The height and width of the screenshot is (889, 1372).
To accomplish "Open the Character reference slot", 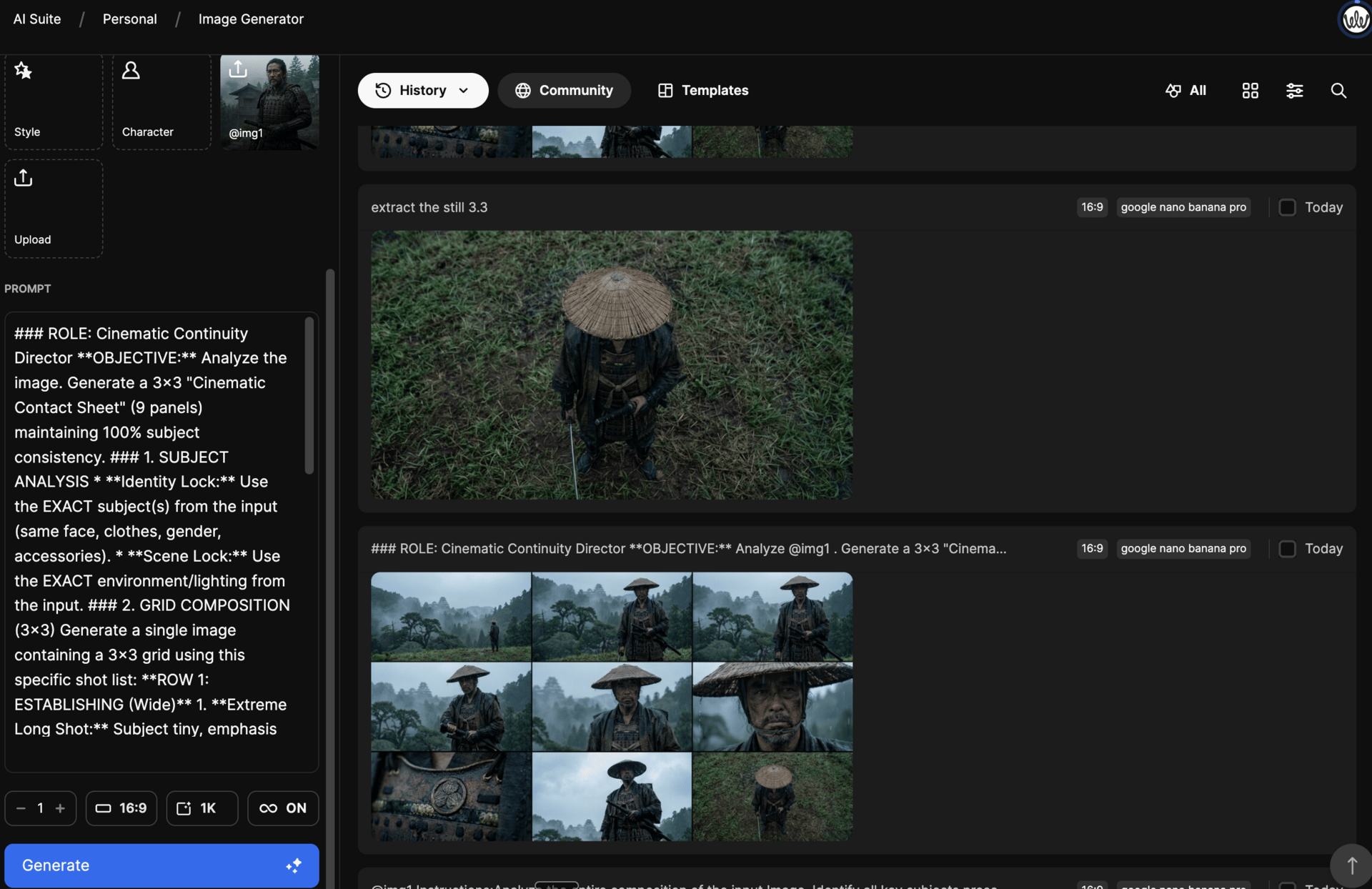I will [161, 101].
